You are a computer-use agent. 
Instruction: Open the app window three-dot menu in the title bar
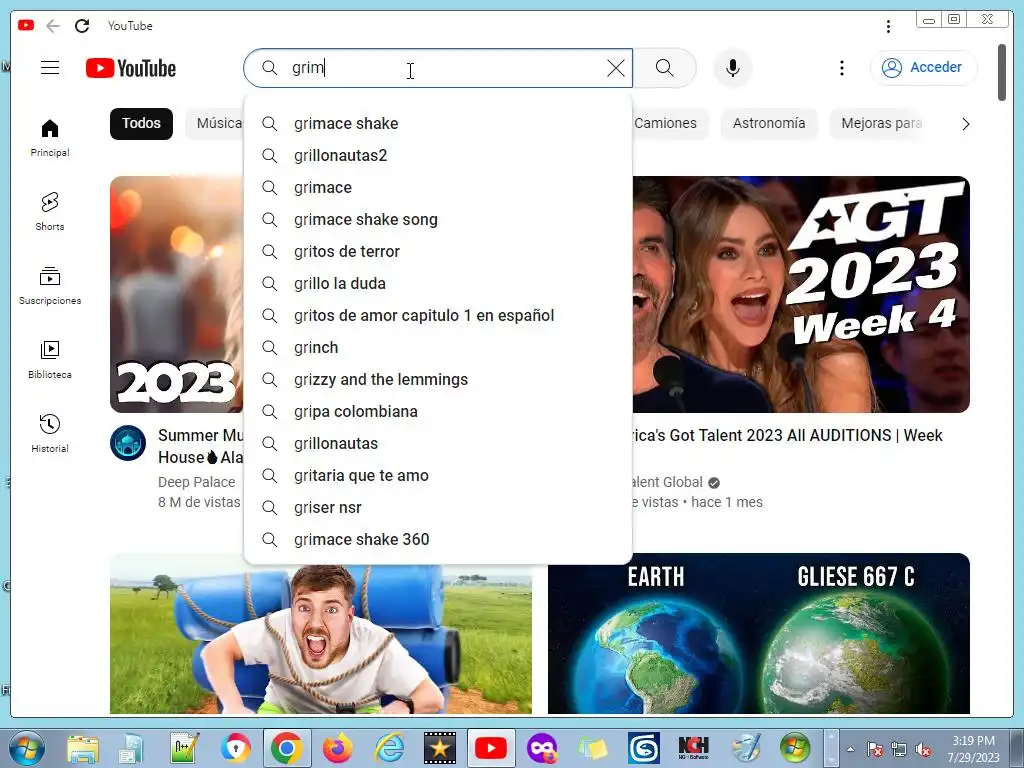[x=888, y=26]
